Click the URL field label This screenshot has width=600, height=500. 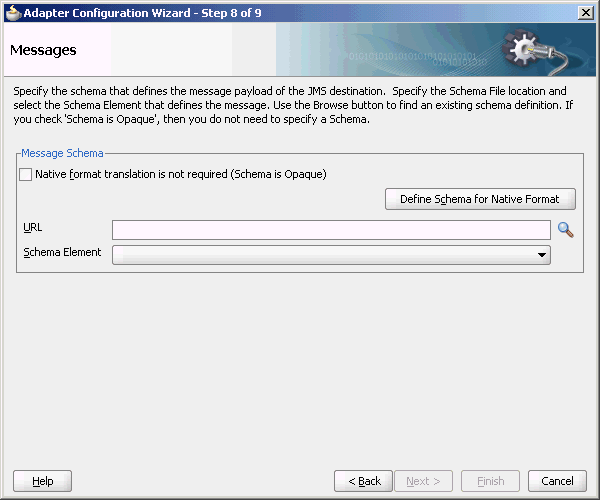click(33, 228)
